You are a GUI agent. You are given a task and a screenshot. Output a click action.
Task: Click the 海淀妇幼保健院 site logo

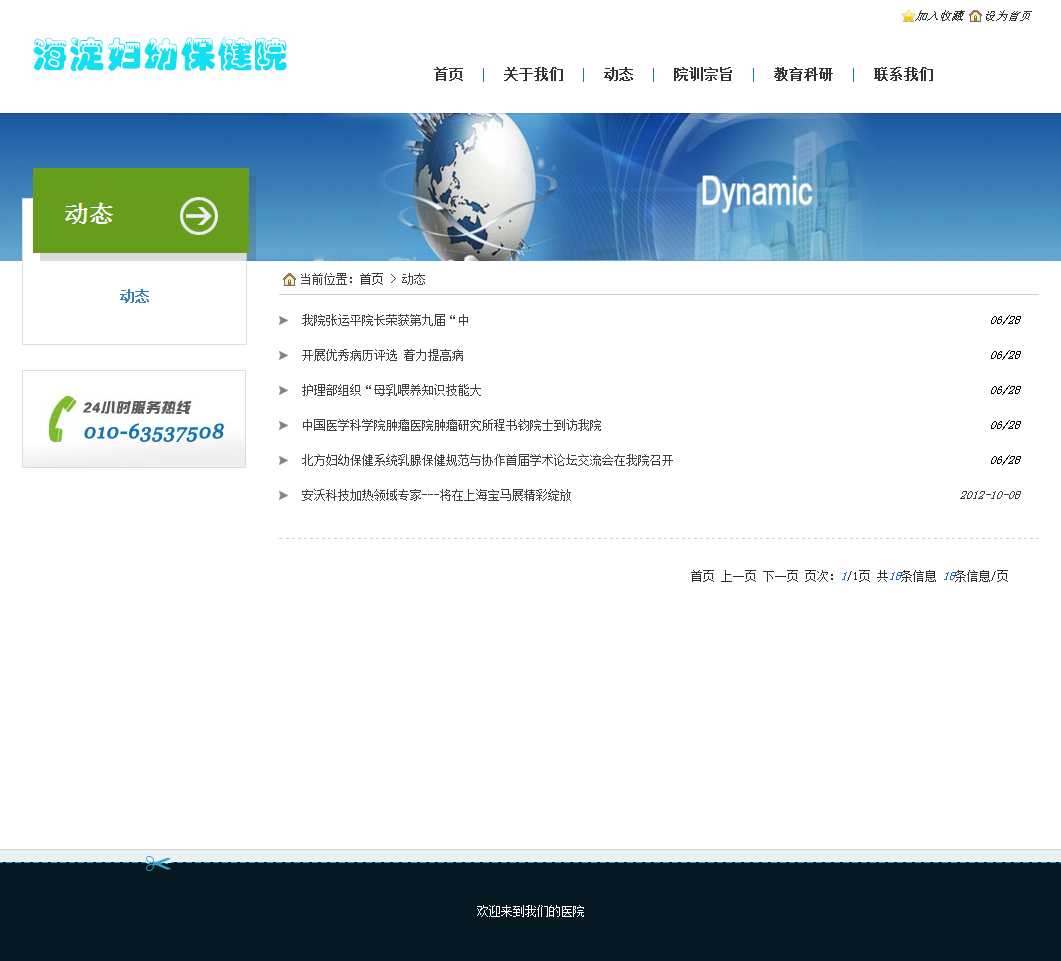point(160,55)
